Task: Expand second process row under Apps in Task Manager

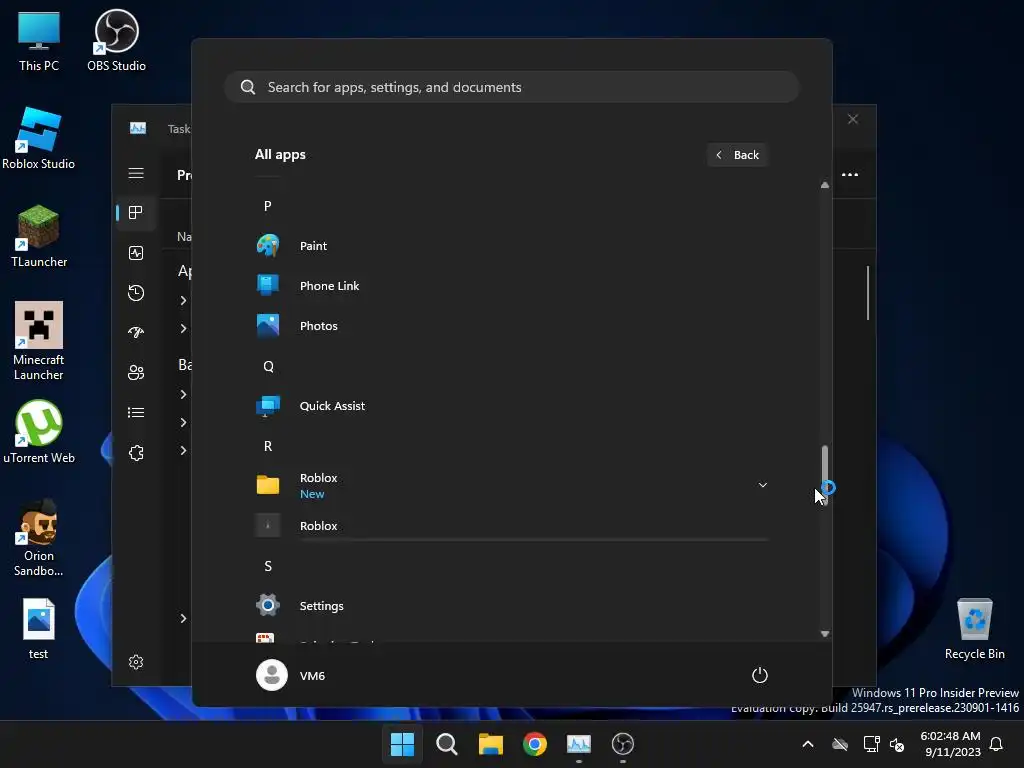Action: pyautogui.click(x=183, y=328)
